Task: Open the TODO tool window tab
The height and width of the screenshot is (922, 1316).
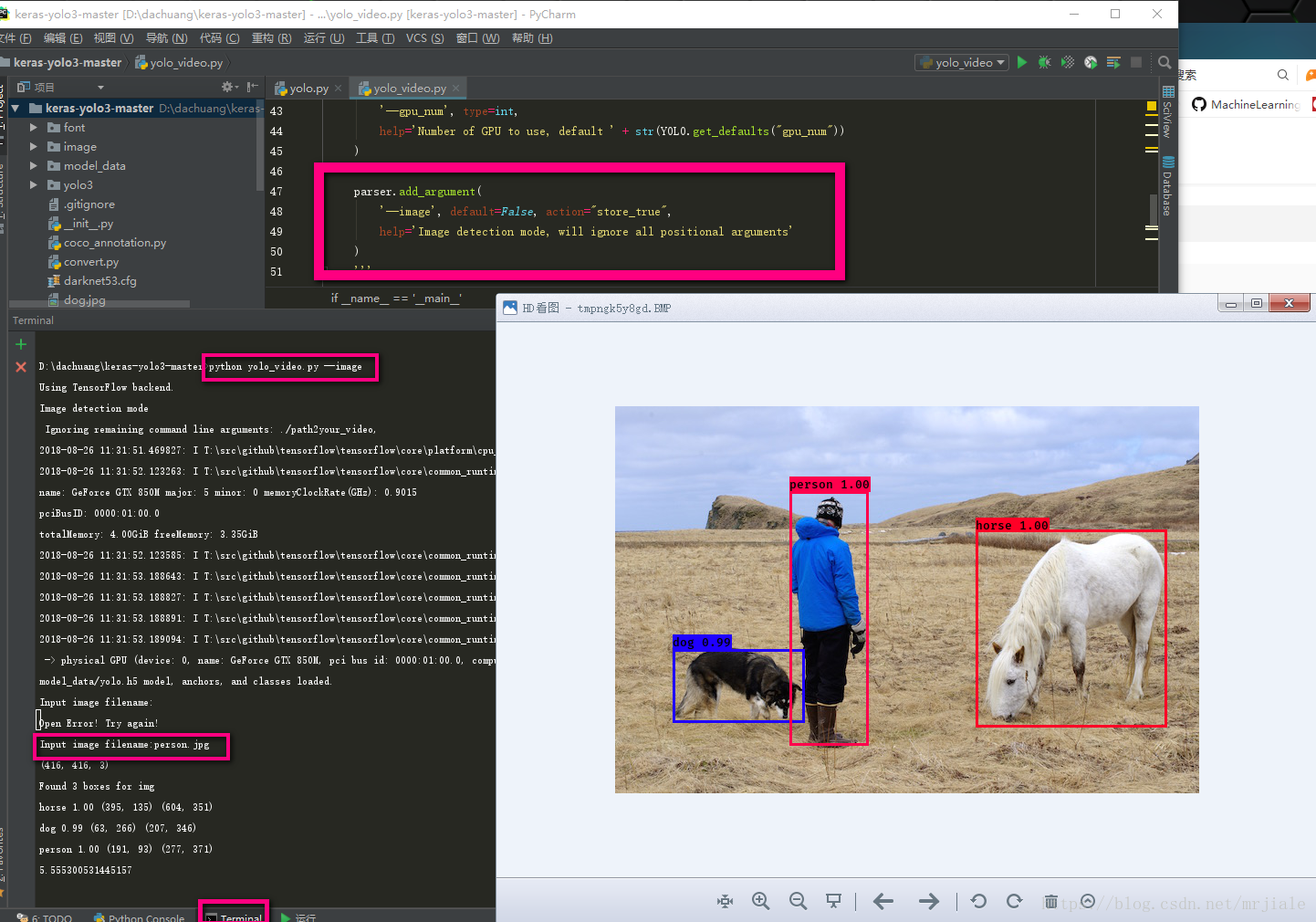Action: pyautogui.click(x=45, y=917)
